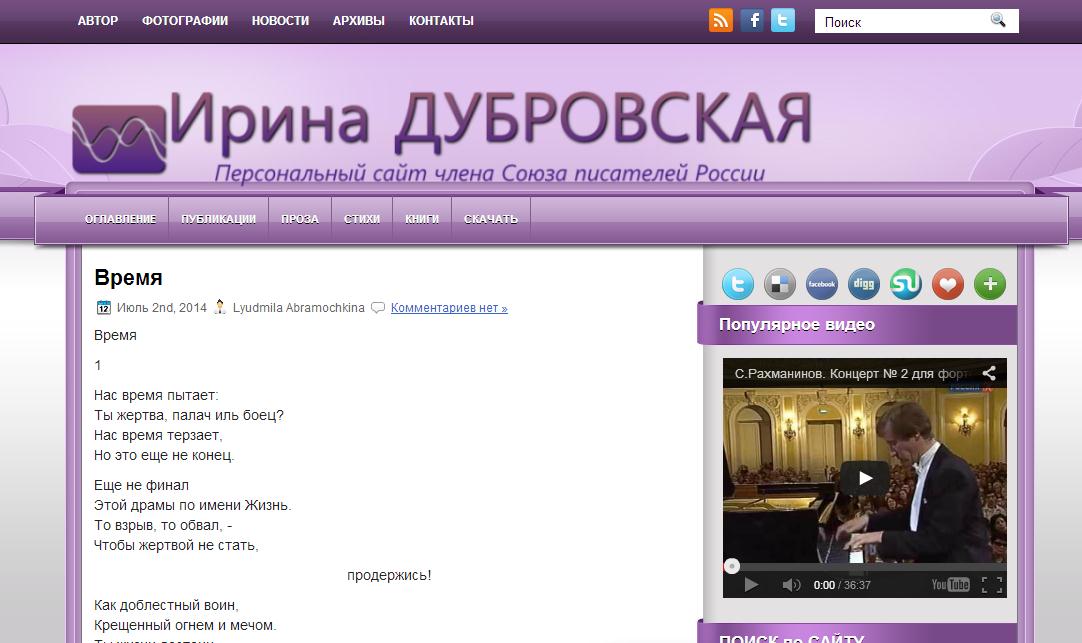Viewport: 1082px width, 643px height.
Task: Open the site's Twitter page from the header
Action: pos(783,18)
